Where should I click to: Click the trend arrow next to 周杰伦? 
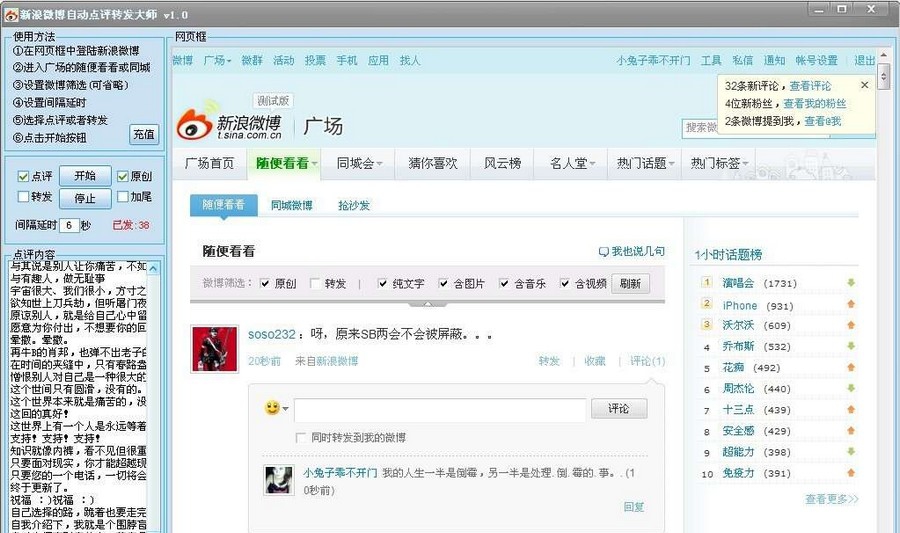coord(851,388)
